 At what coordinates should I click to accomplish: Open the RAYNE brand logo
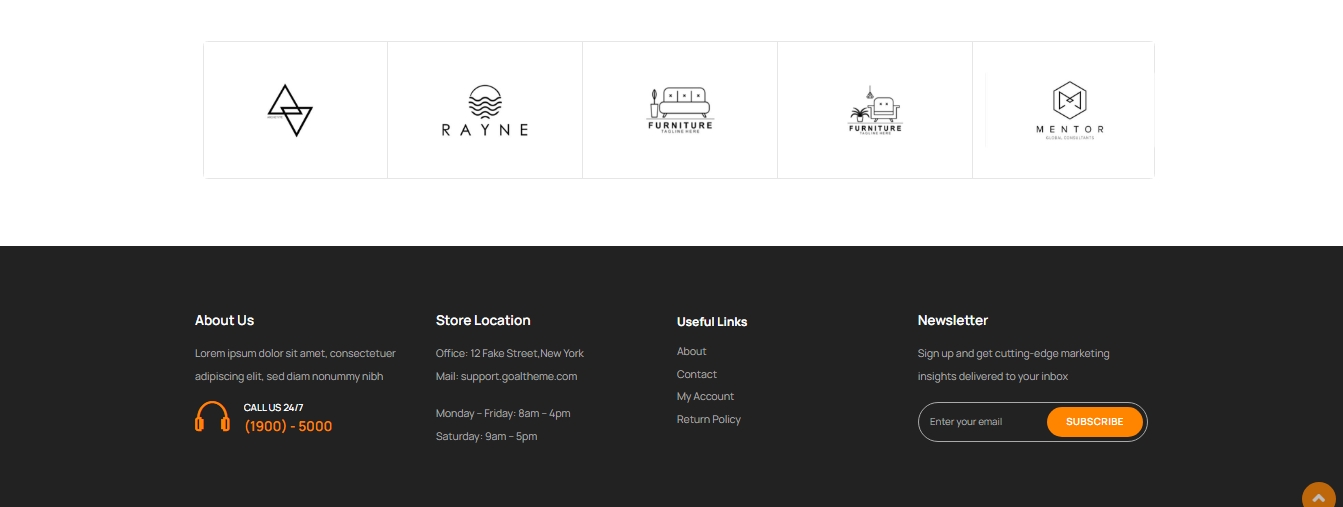(485, 111)
